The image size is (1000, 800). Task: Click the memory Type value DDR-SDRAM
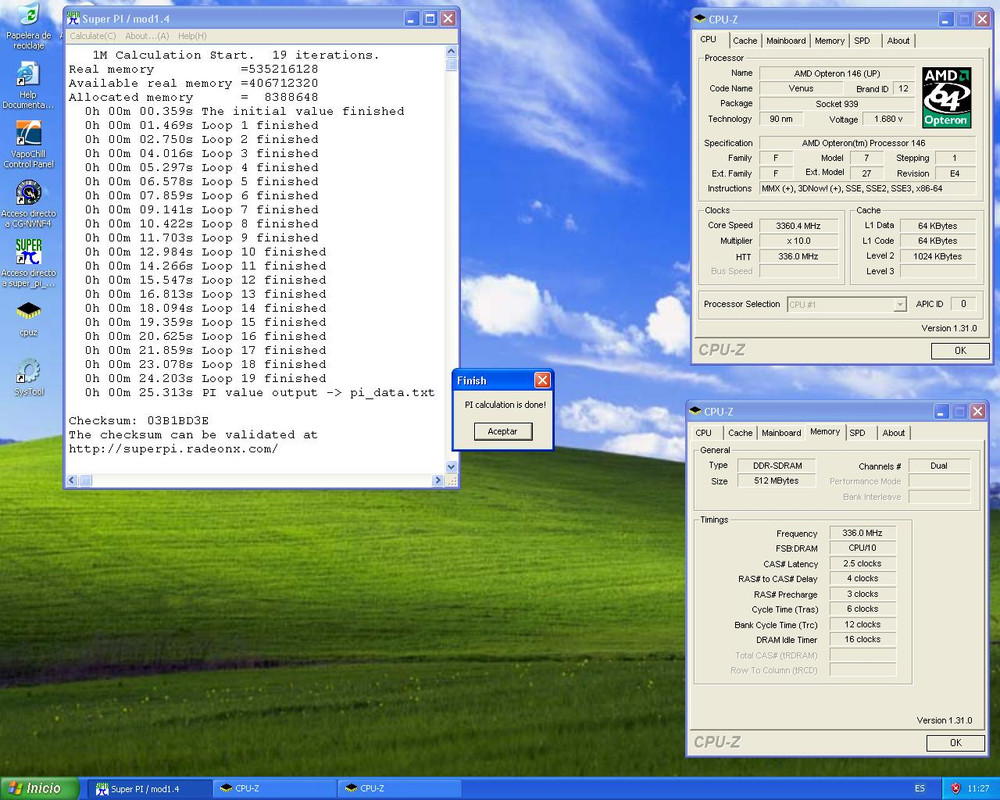tap(777, 466)
